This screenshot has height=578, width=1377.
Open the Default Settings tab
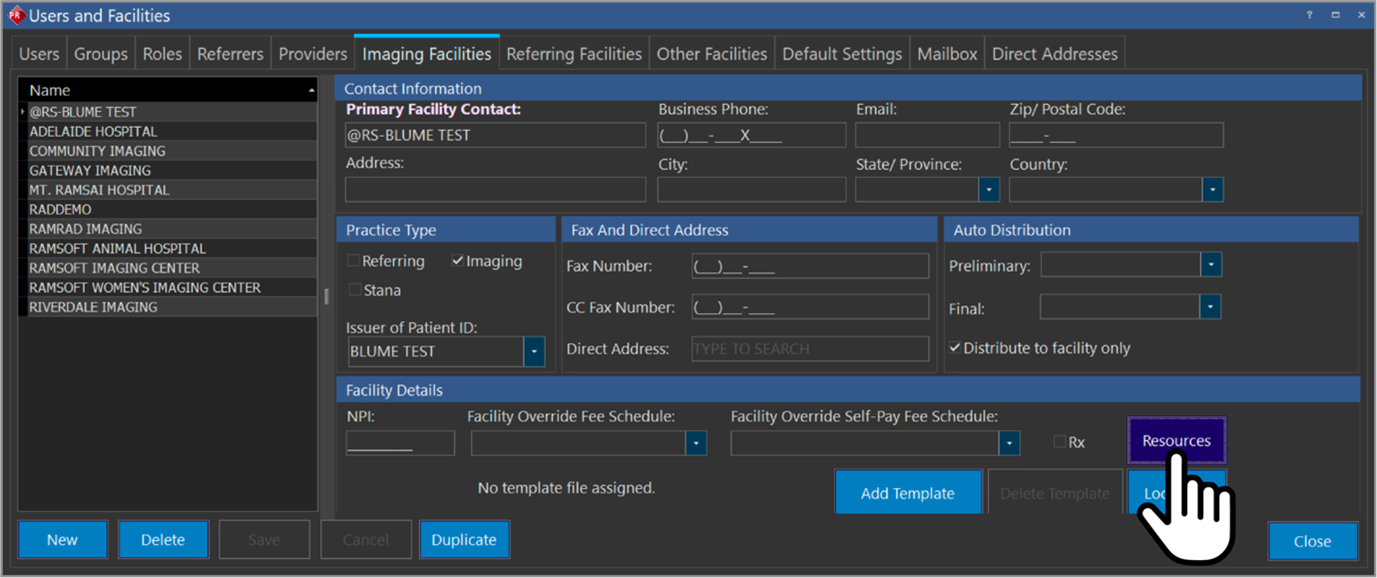(x=842, y=54)
